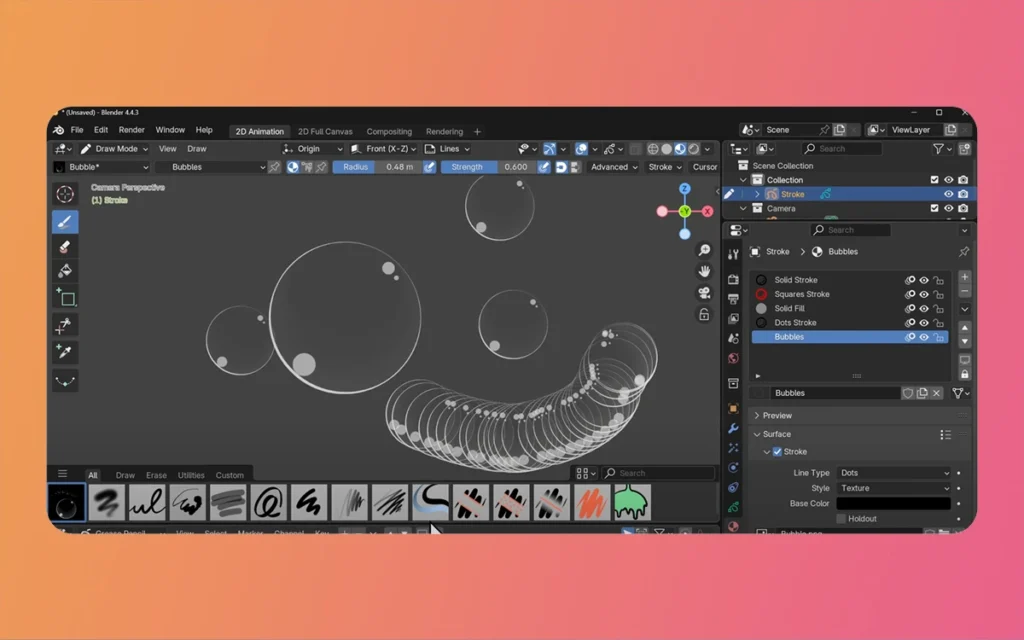Screen dimensions: 1024x640
Task: Click the Blender logo icon
Action: [x=59, y=130]
